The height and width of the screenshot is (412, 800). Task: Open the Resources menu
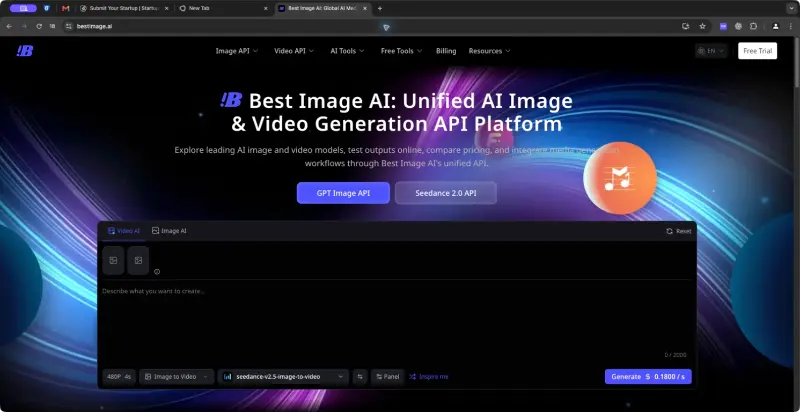tap(489, 51)
